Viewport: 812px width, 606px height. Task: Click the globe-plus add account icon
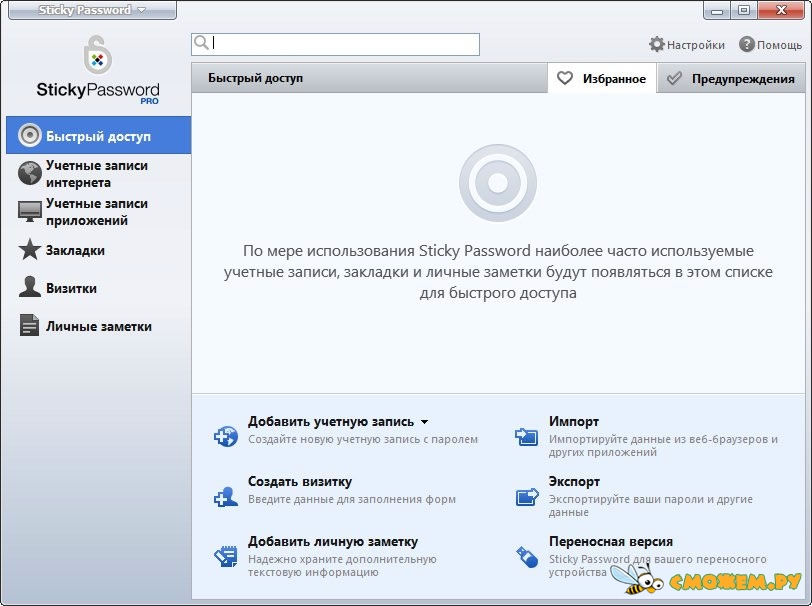click(x=226, y=436)
